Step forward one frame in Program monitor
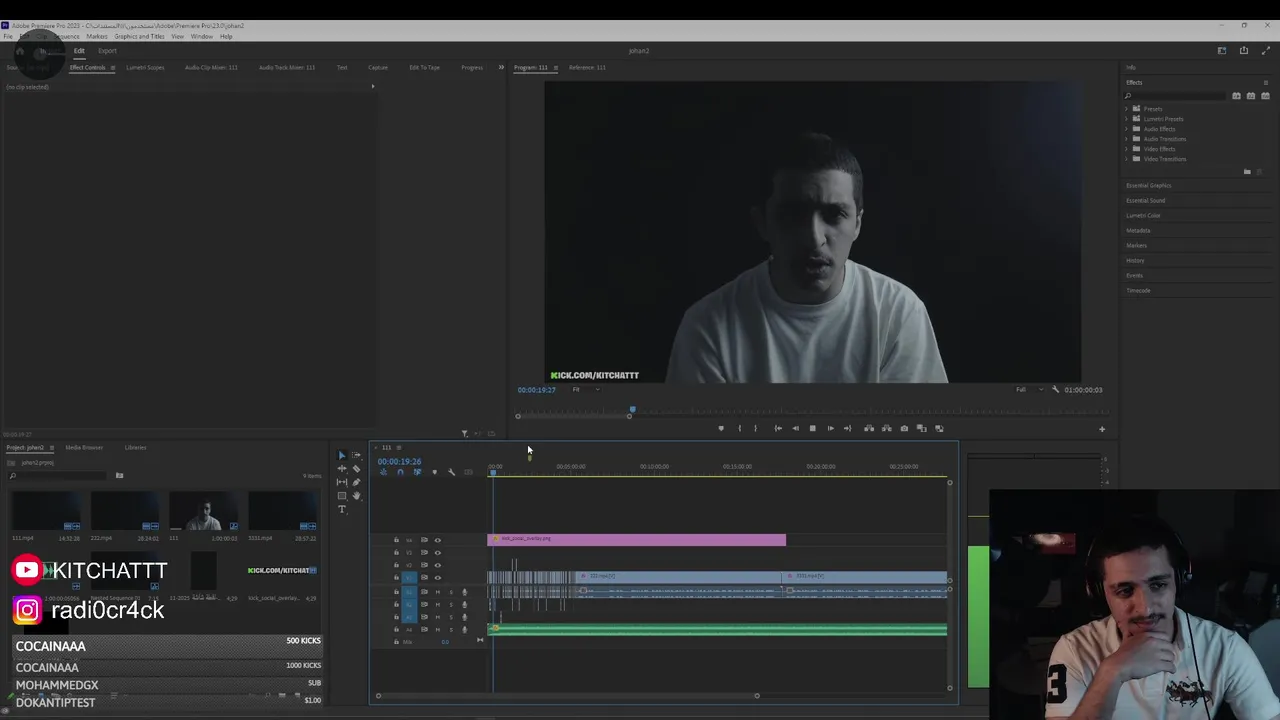This screenshot has height=720, width=1280. coord(830,428)
